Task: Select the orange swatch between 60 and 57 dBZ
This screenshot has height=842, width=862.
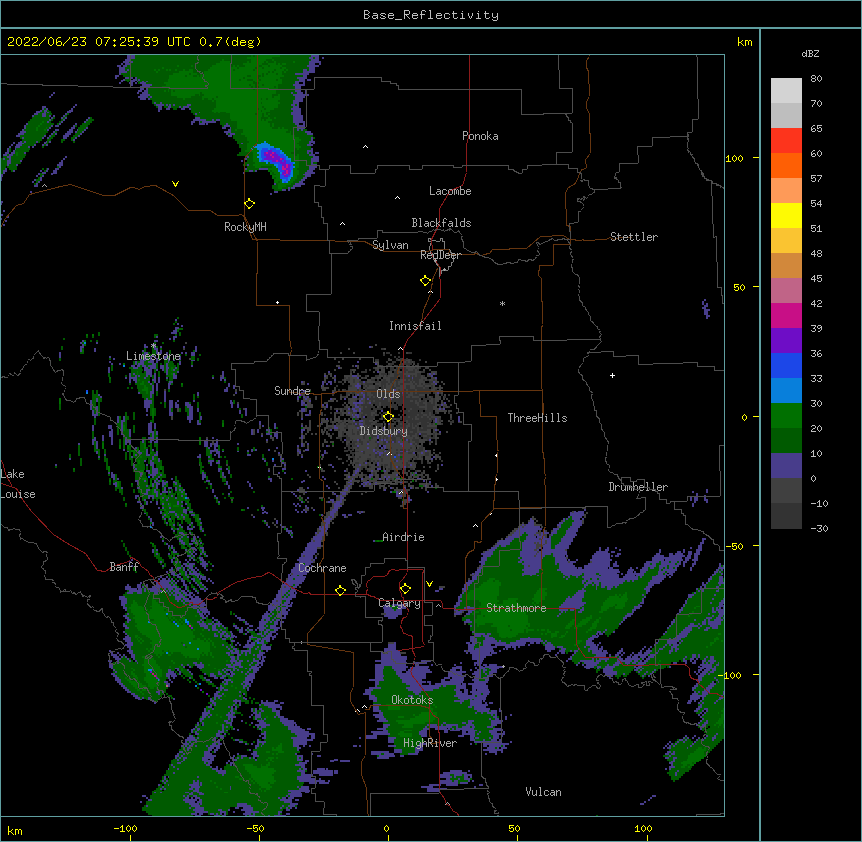Action: [x=786, y=165]
